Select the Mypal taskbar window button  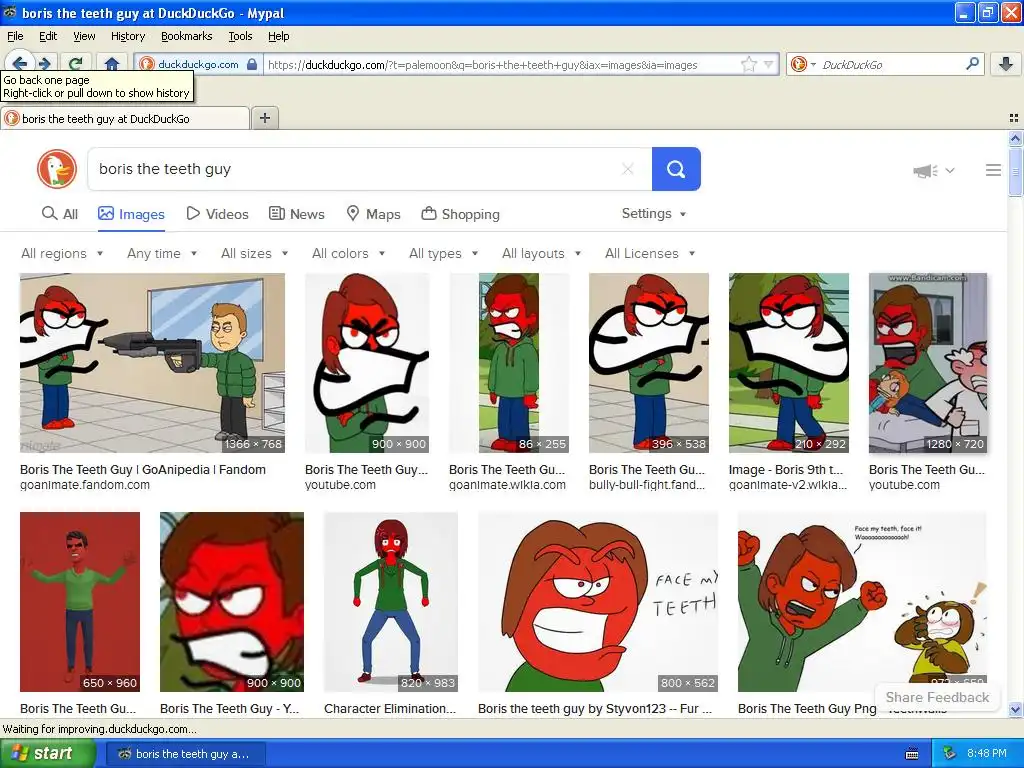pos(185,754)
